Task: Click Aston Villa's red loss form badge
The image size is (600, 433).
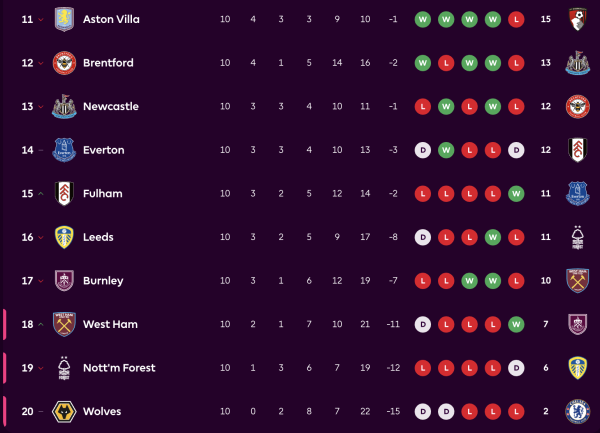Action: click(514, 19)
